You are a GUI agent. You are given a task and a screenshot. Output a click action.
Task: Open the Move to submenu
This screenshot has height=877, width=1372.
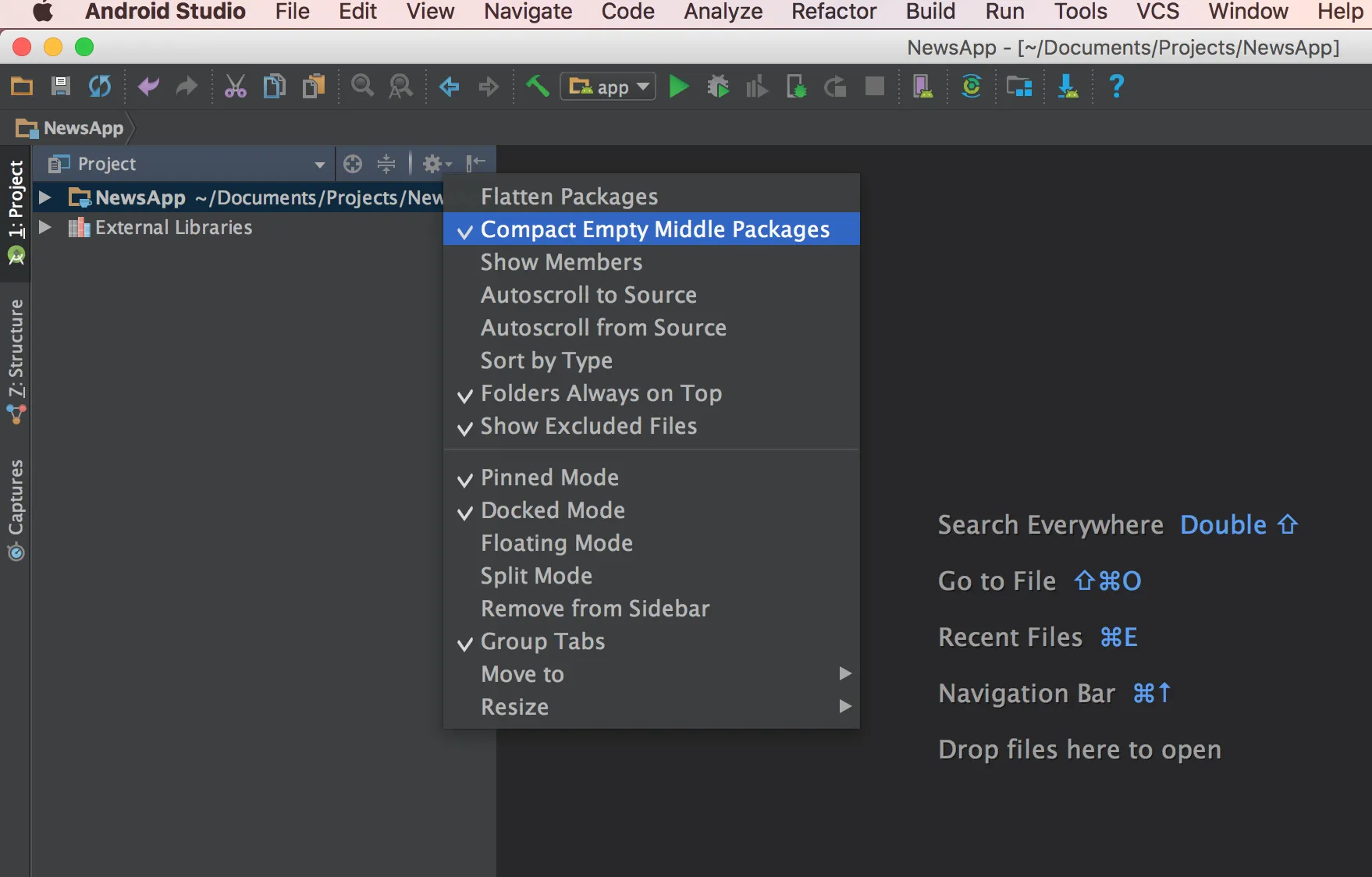pyautogui.click(x=651, y=674)
